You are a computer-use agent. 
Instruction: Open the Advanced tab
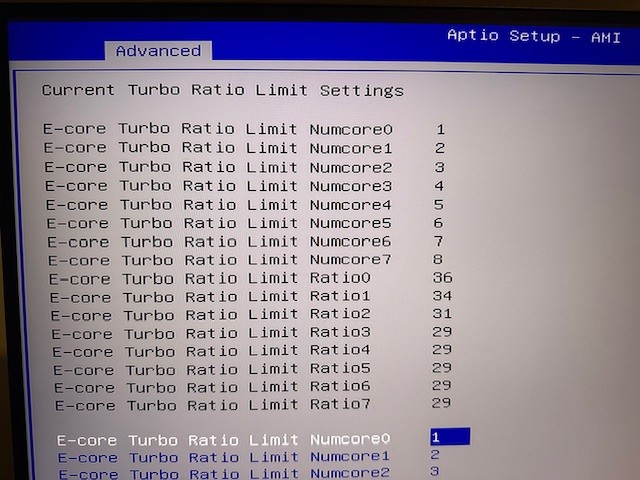click(x=158, y=51)
